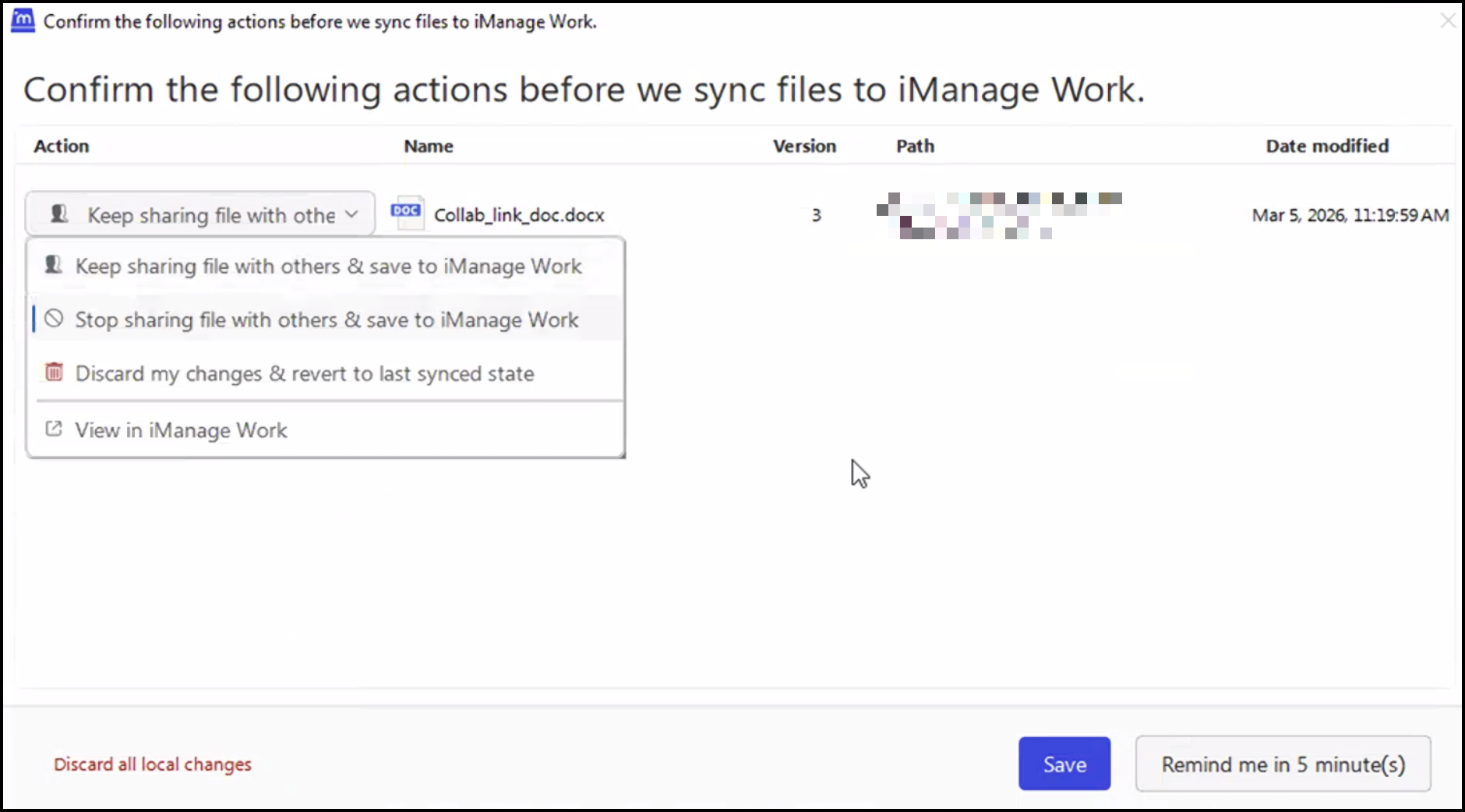1465x812 pixels.
Task: Click the prohibited circle icon beside Stop sharing
Action: click(54, 319)
